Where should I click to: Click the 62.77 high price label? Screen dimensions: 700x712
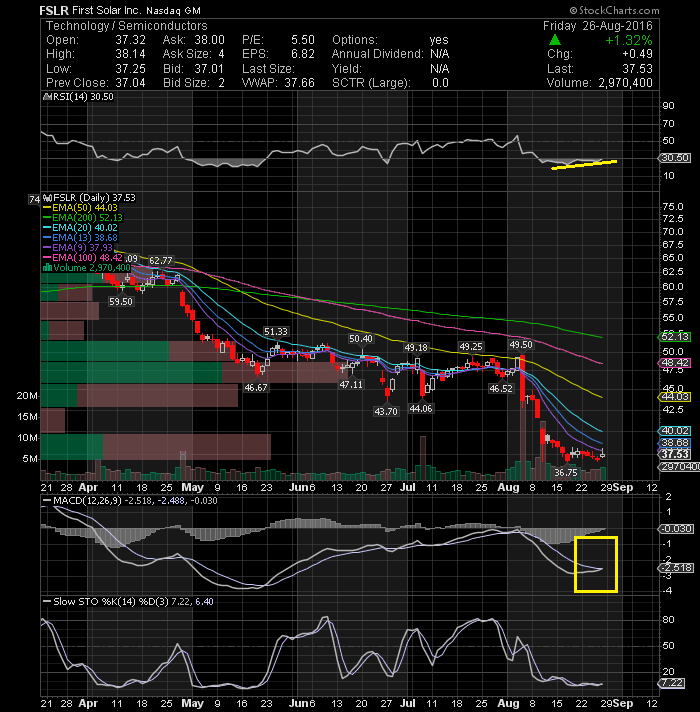point(161,261)
